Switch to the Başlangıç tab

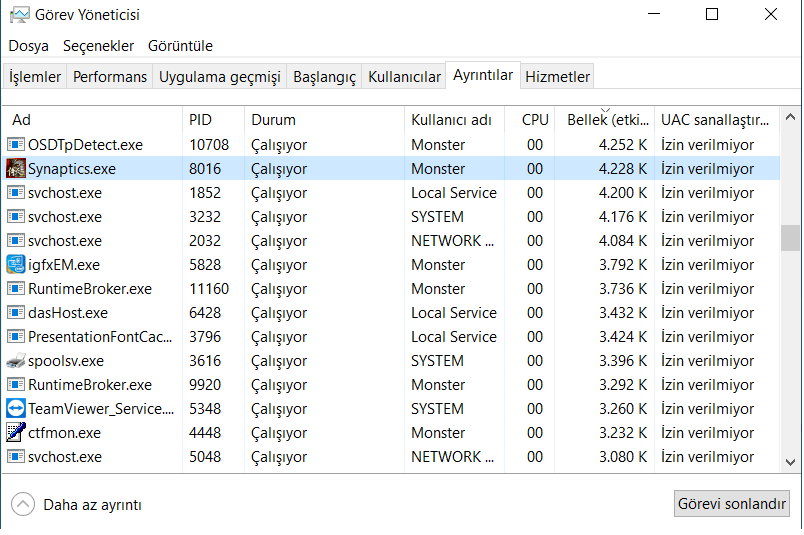point(324,76)
